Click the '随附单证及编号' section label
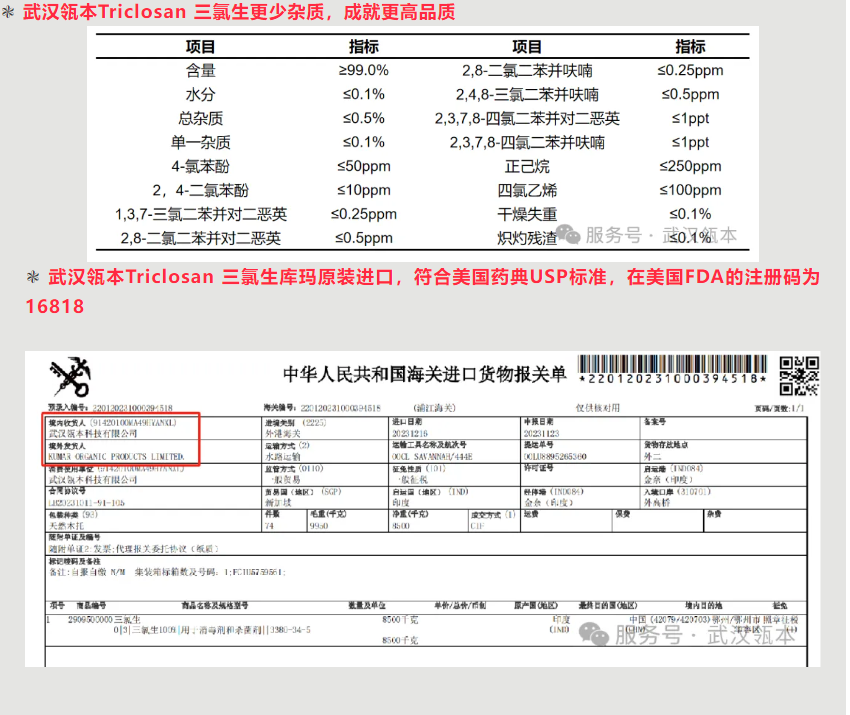The height and width of the screenshot is (715, 850). point(74,537)
